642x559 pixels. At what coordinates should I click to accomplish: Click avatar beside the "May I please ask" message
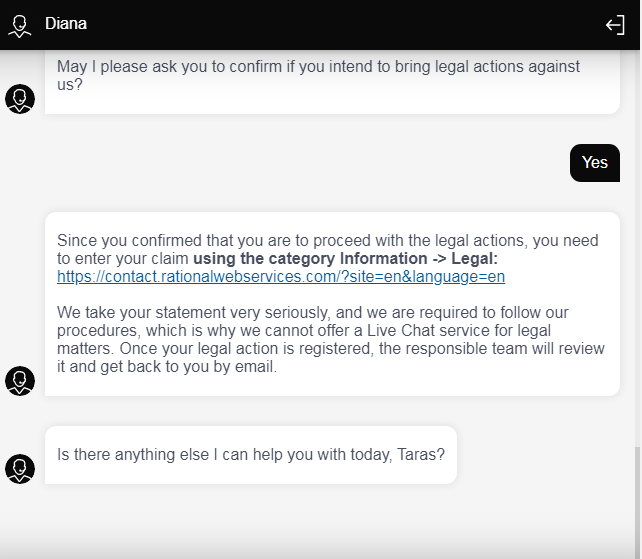pos(20,99)
